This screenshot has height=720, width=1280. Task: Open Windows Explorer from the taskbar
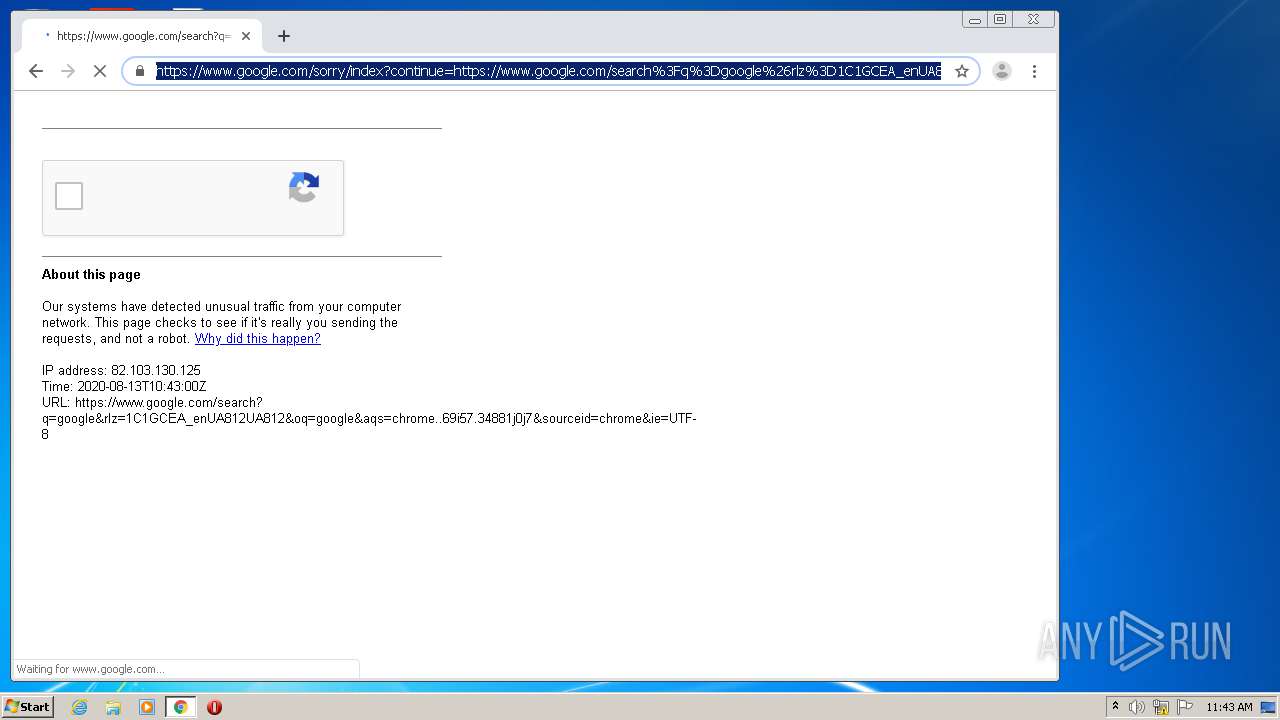113,707
